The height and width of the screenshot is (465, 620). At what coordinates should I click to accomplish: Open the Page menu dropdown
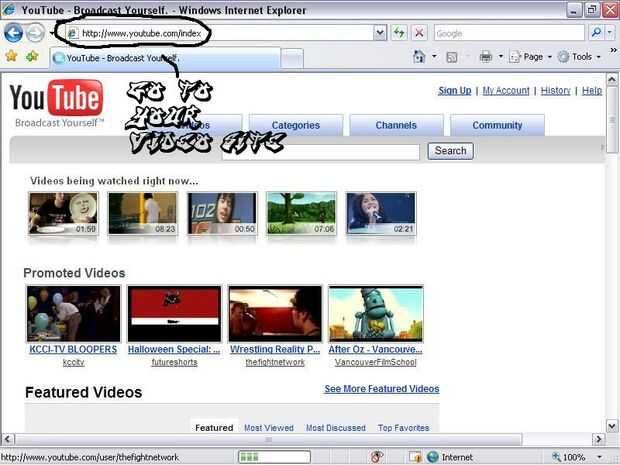click(531, 57)
